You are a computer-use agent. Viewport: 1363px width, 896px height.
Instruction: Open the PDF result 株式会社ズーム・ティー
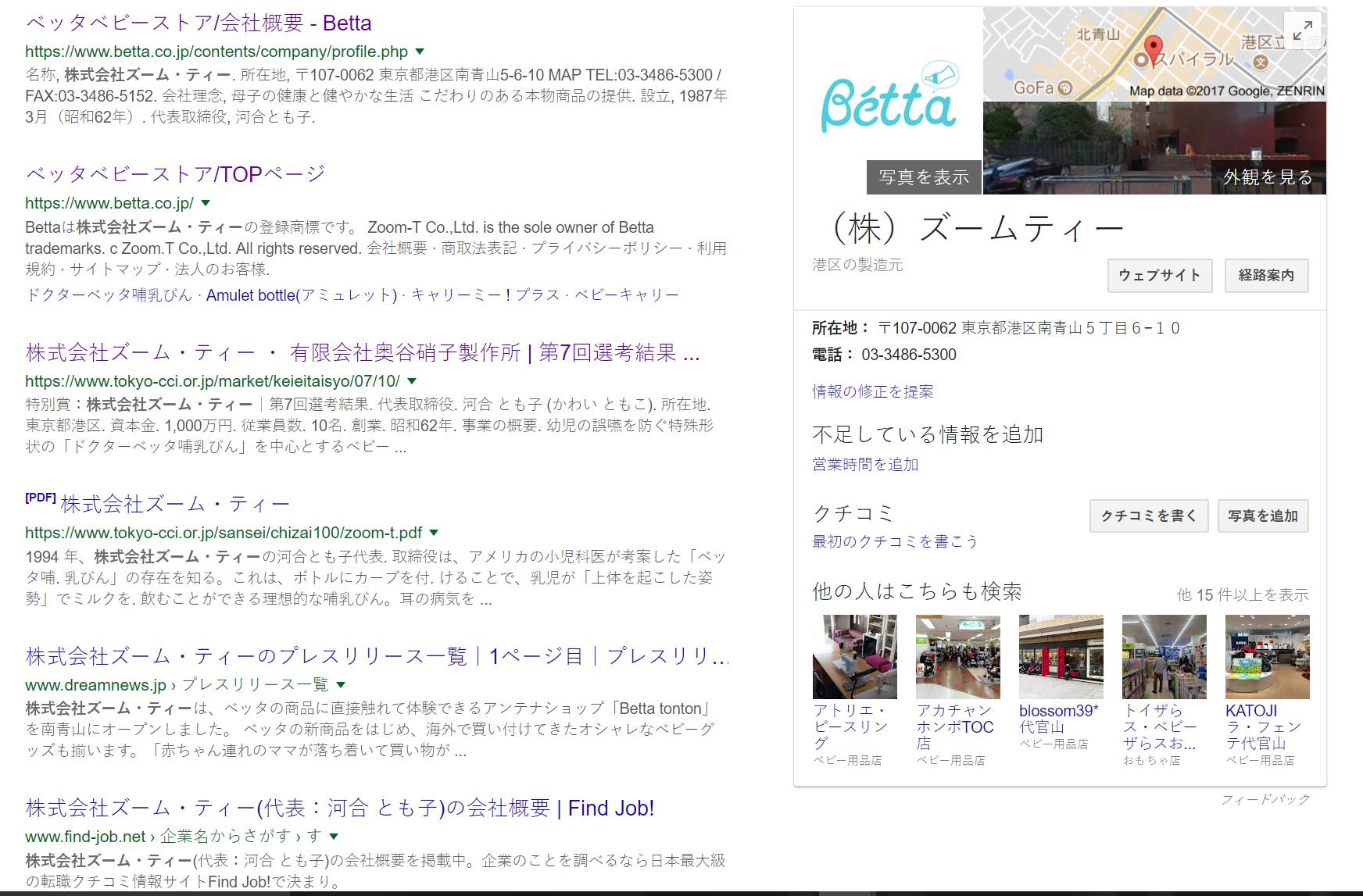(175, 504)
